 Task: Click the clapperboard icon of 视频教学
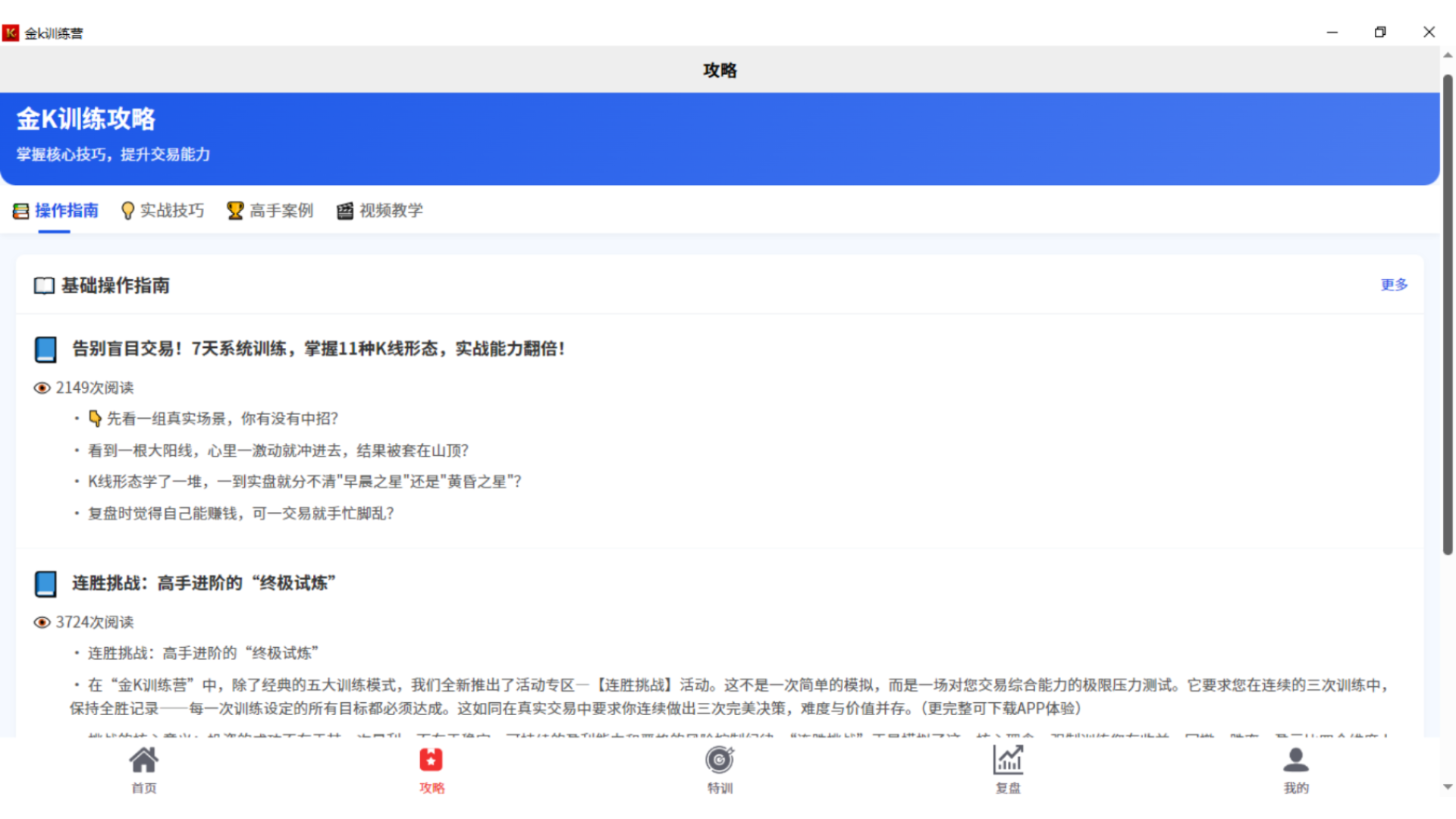345,211
